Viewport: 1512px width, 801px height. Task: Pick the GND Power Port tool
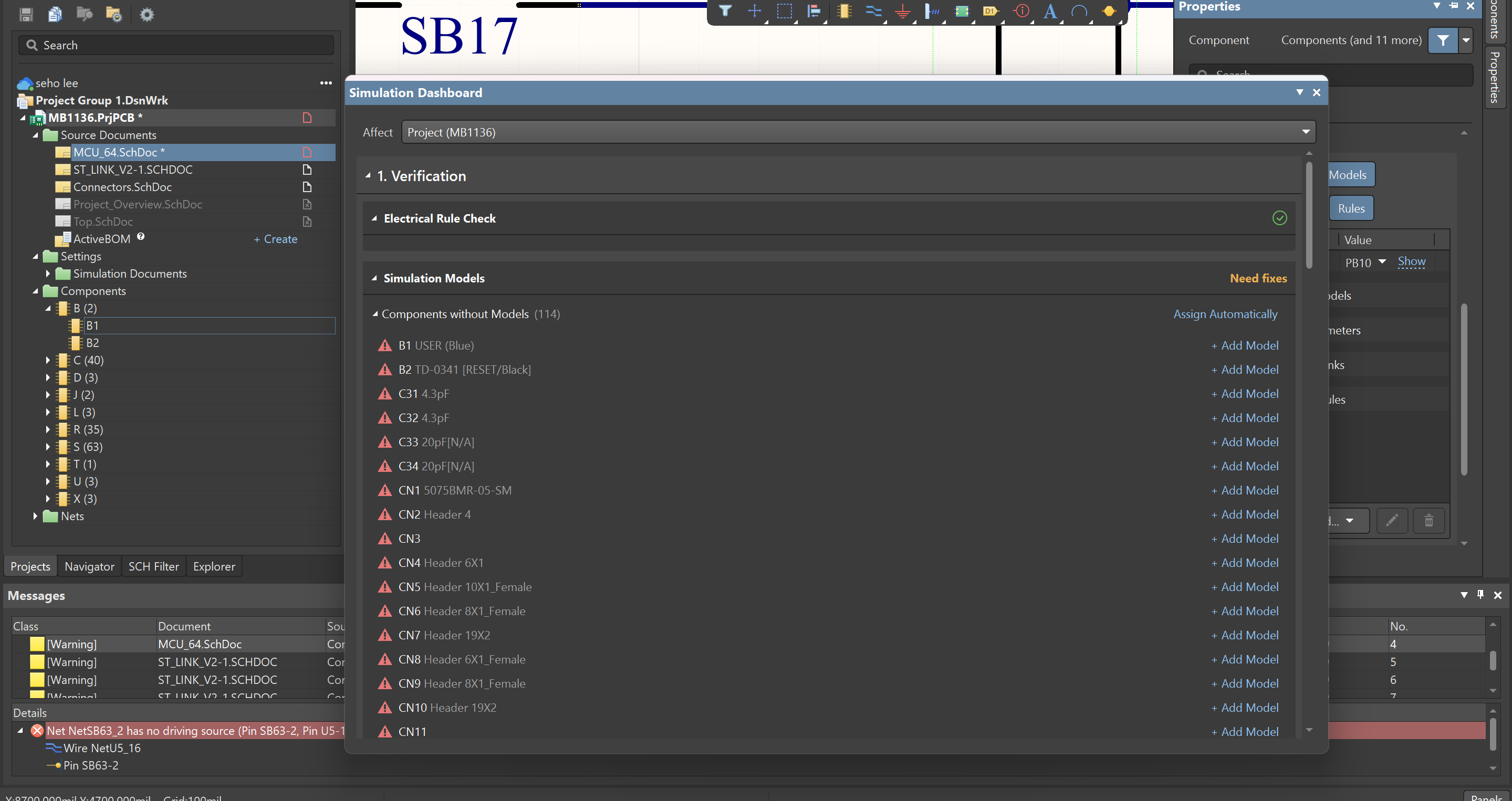(902, 12)
